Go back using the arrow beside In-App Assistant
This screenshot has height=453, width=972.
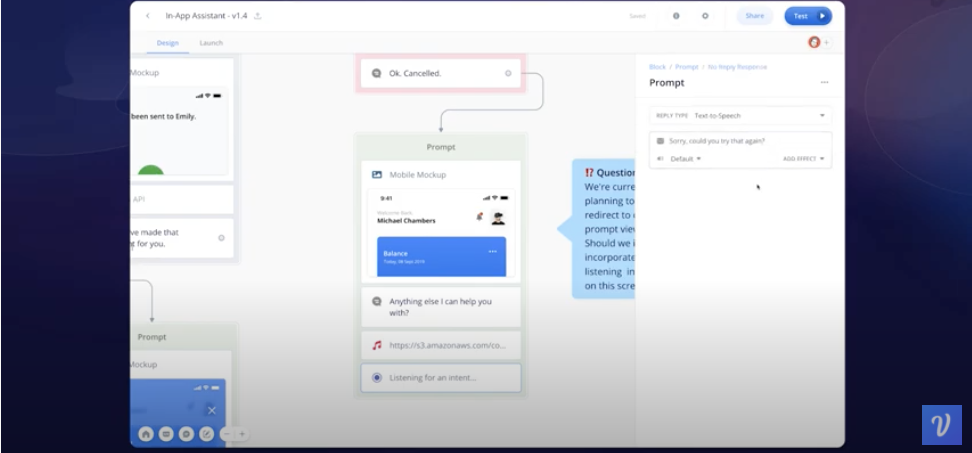148,16
